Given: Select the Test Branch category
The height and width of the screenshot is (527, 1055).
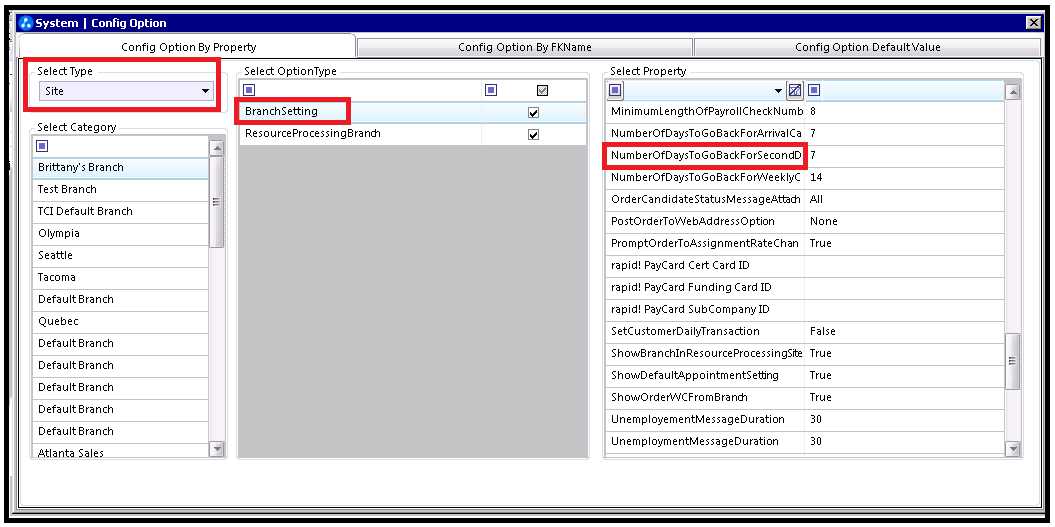Looking at the screenshot, I should pos(121,190).
